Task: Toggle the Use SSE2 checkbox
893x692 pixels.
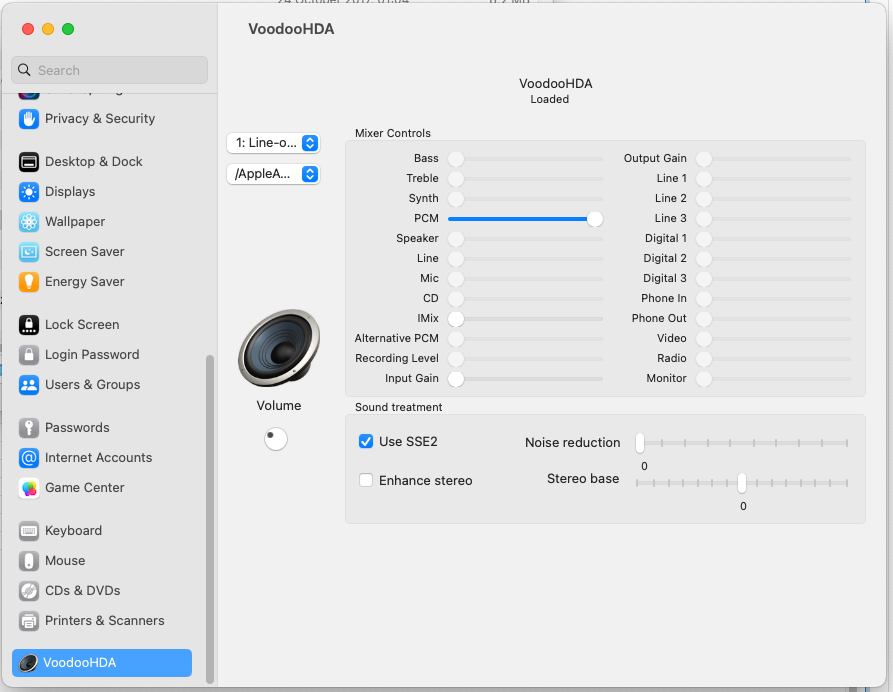Action: click(x=366, y=441)
